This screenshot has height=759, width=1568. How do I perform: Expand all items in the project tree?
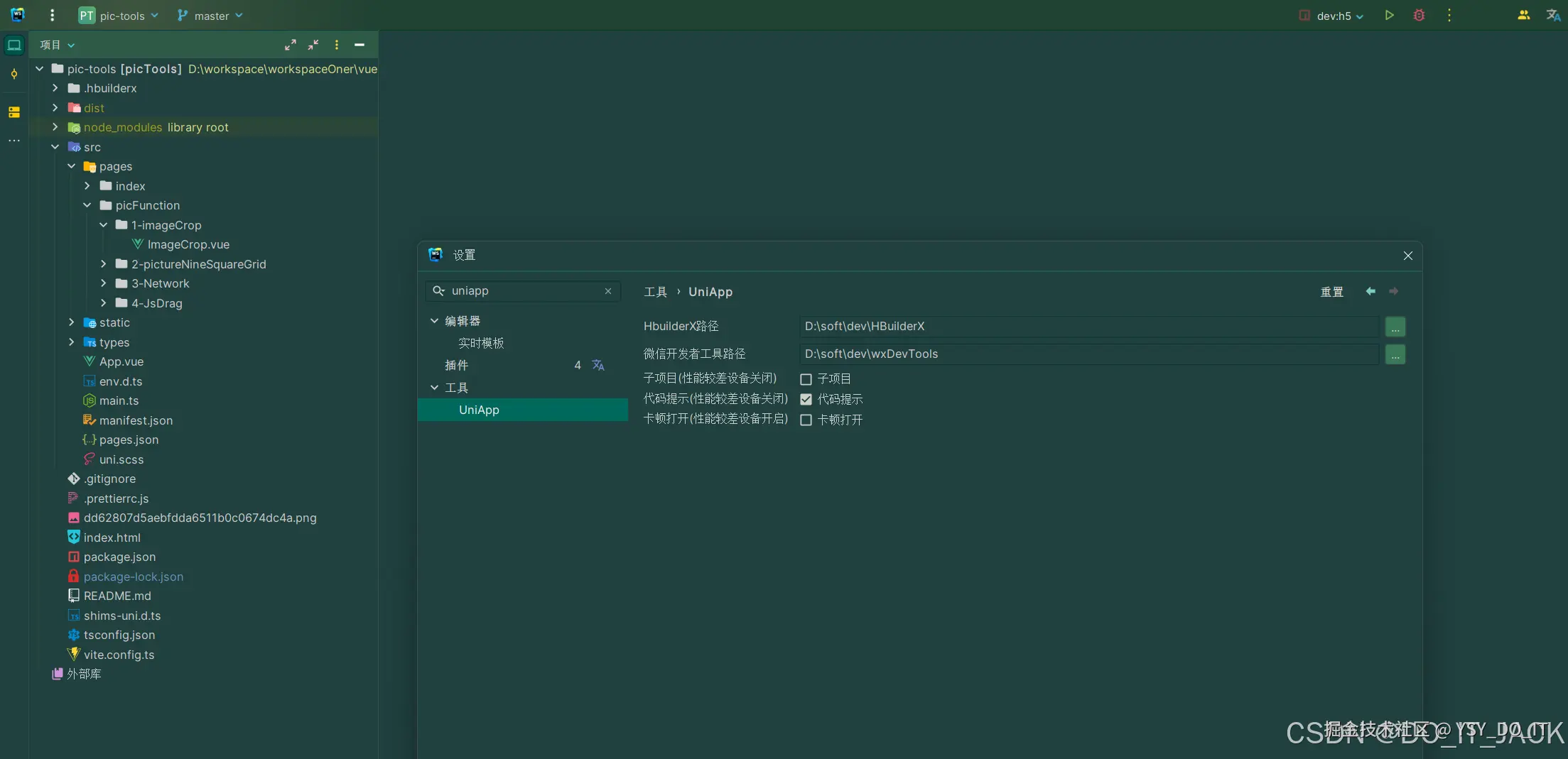point(291,45)
